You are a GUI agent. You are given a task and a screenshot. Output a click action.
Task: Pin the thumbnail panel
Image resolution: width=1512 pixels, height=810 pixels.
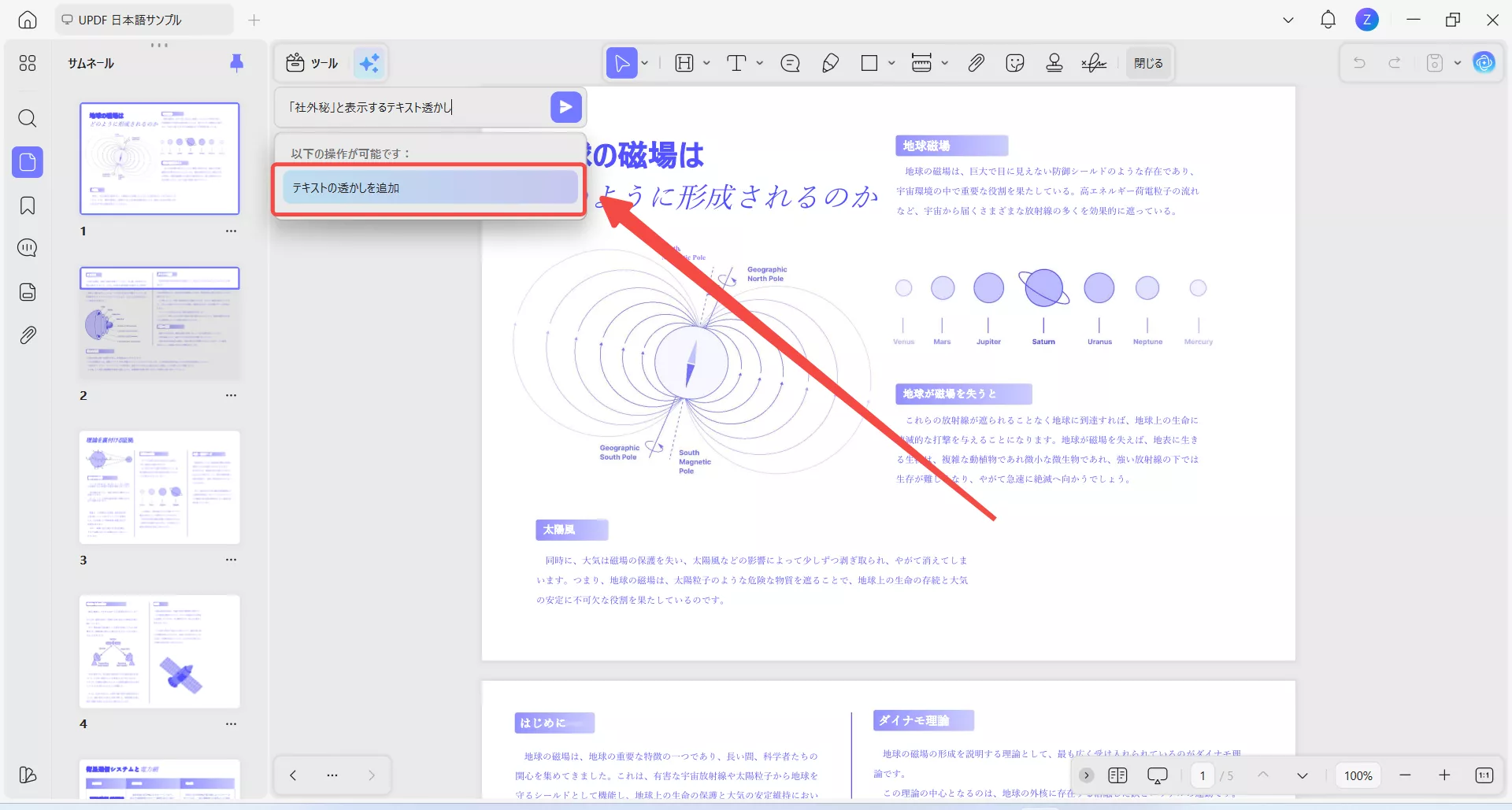coord(237,63)
